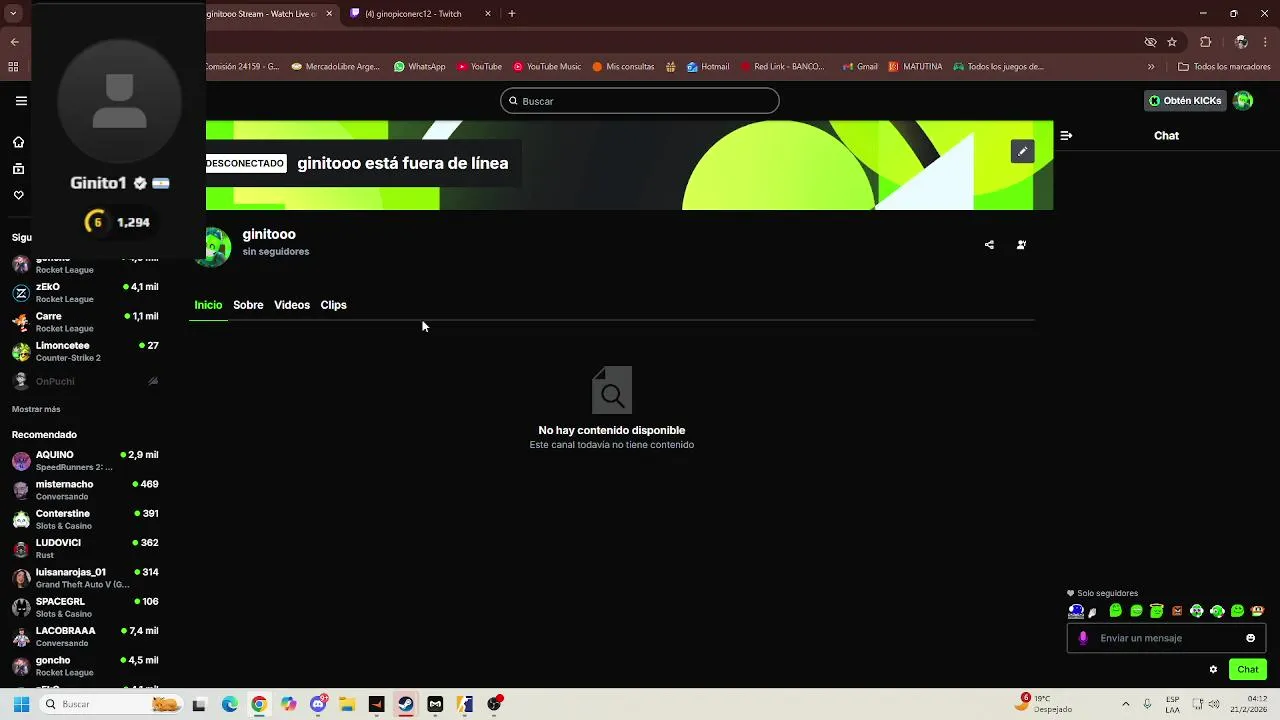The height and width of the screenshot is (720, 1280).
Task: Open Discord from the Windows taskbar
Action: (318, 704)
